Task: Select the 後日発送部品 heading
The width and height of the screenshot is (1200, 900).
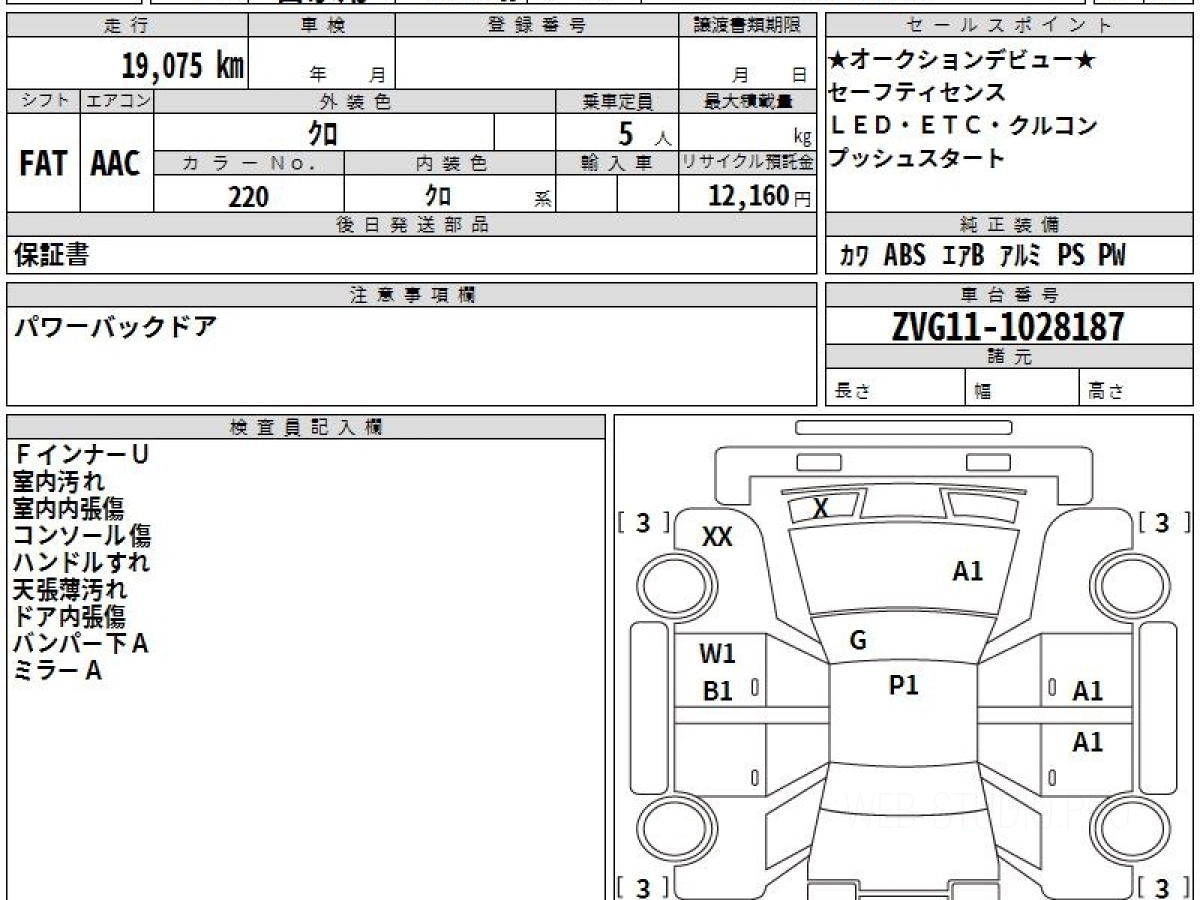Action: tap(412, 225)
